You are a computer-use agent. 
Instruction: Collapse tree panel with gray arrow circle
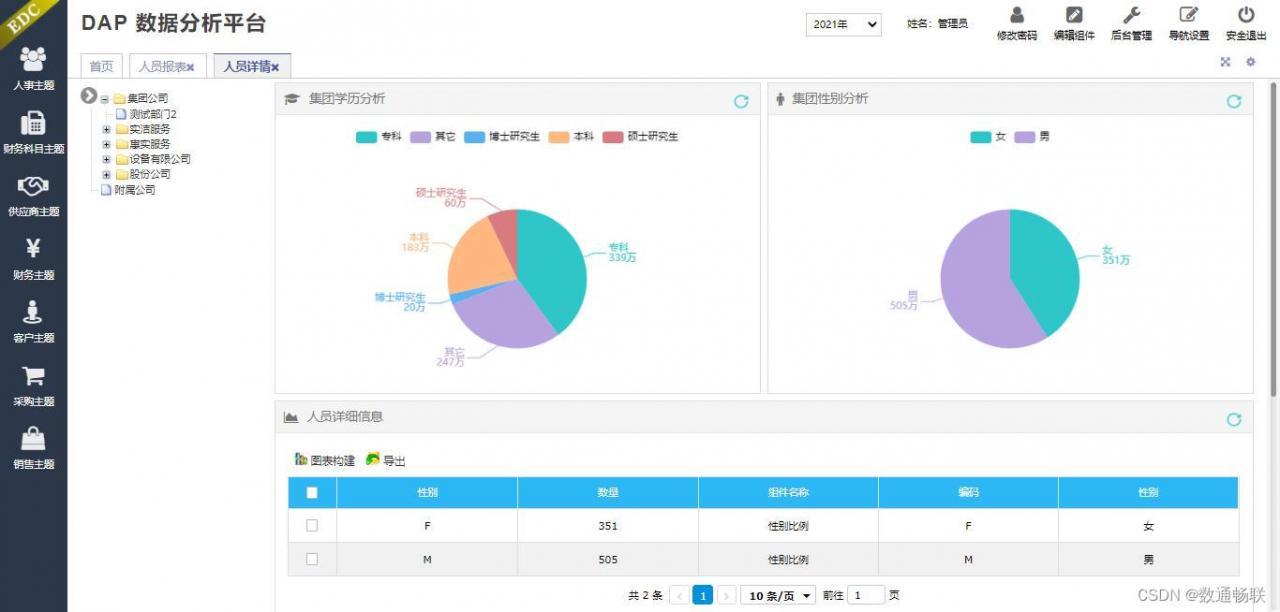pos(89,96)
